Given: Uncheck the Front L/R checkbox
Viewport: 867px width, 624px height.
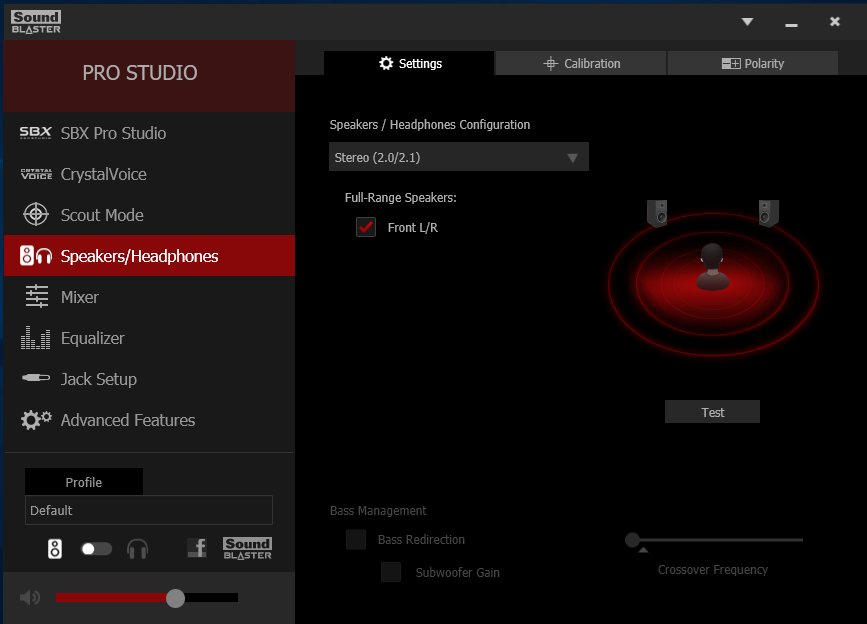Looking at the screenshot, I should [x=365, y=227].
